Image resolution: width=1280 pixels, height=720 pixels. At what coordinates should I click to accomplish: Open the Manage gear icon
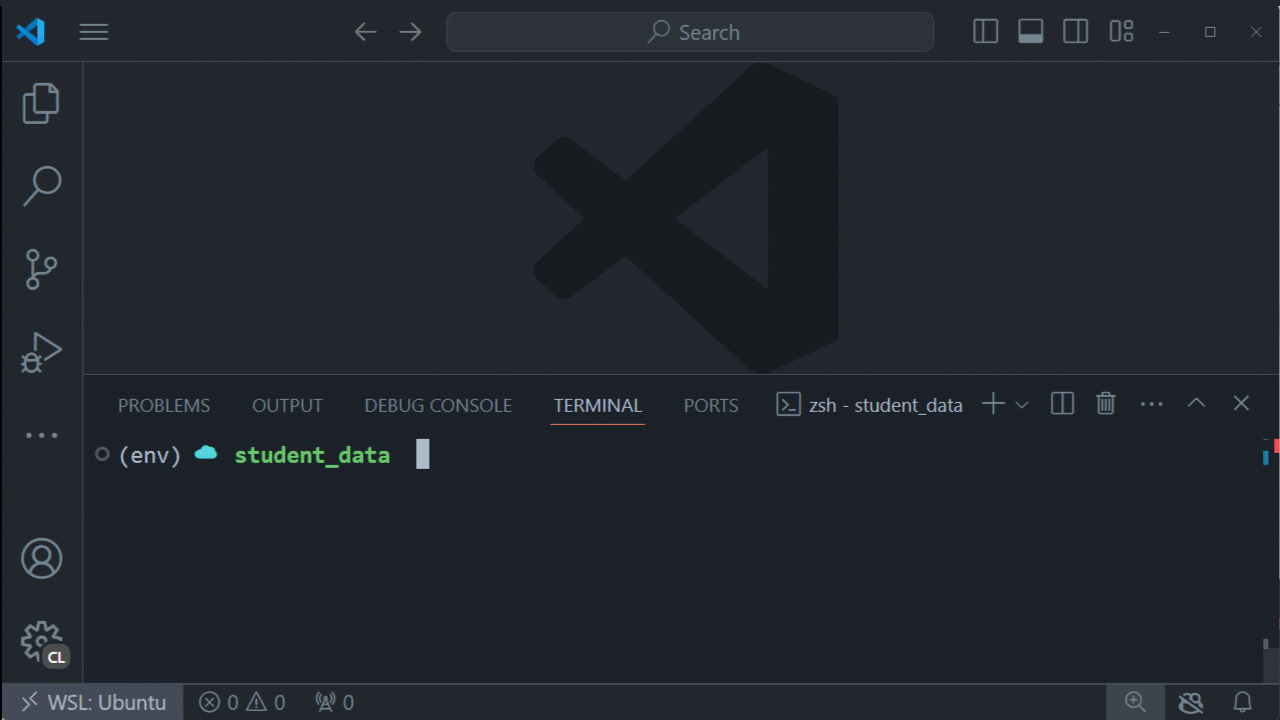(x=40, y=641)
